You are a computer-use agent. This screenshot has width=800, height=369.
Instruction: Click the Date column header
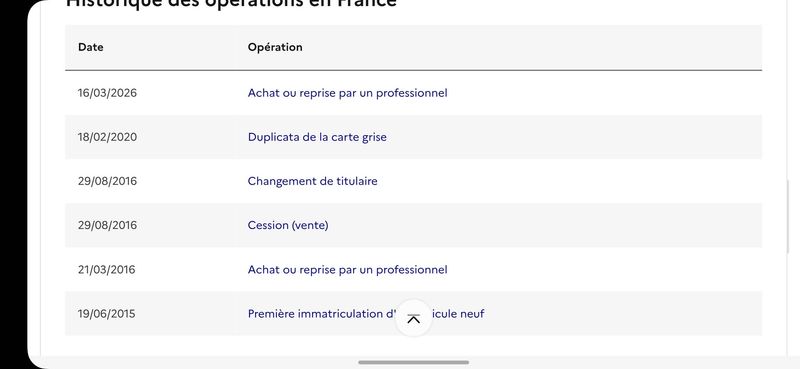(91, 47)
